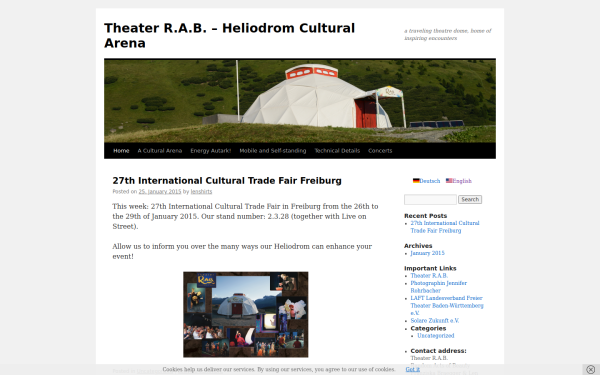
Task: Open January 2015 archive
Action: click(x=427, y=253)
